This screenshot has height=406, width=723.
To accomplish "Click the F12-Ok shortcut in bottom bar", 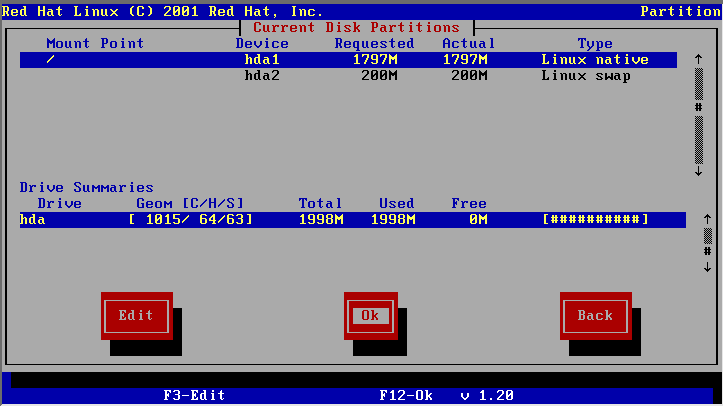I will (406, 395).
